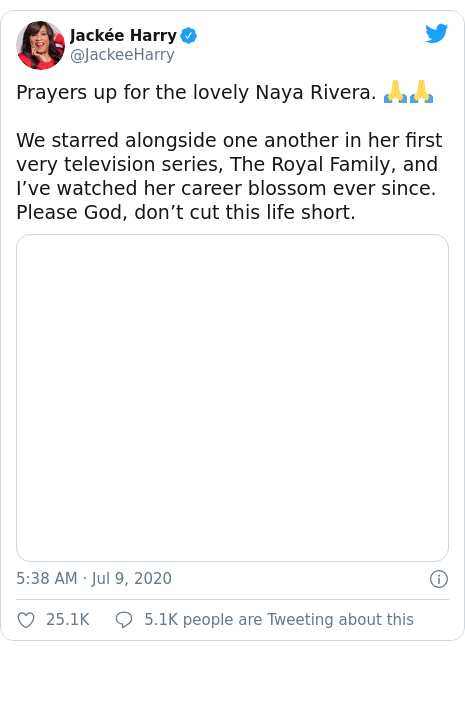The image size is (465, 716).
Task: Click the empty embedded media card
Action: (232, 398)
